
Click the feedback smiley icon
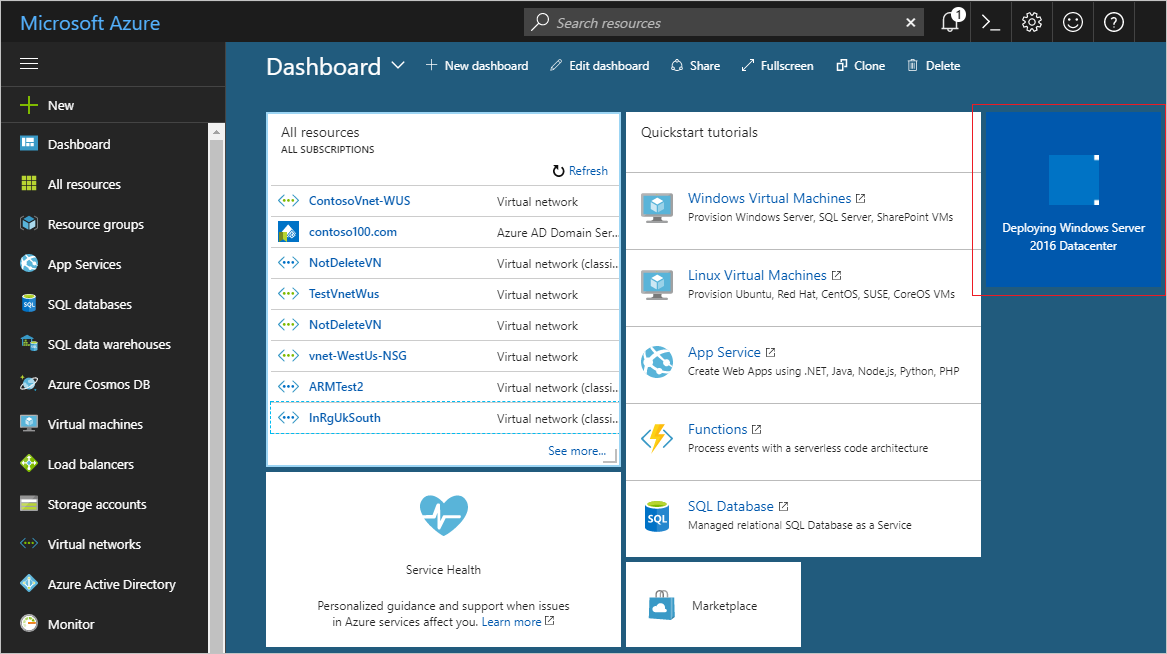(x=1072, y=22)
